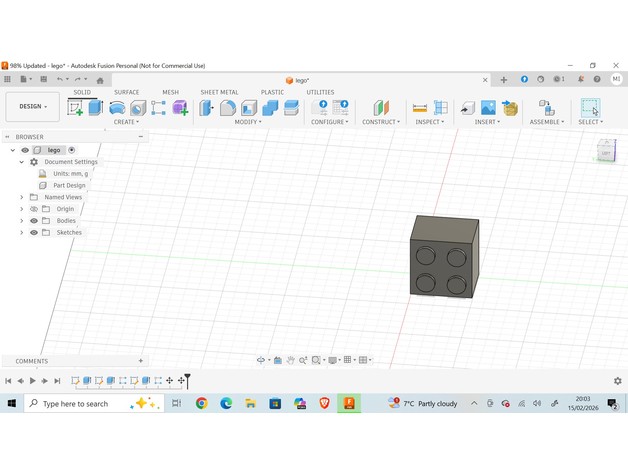
Task: Activate the lego component radio button
Action: click(71, 150)
